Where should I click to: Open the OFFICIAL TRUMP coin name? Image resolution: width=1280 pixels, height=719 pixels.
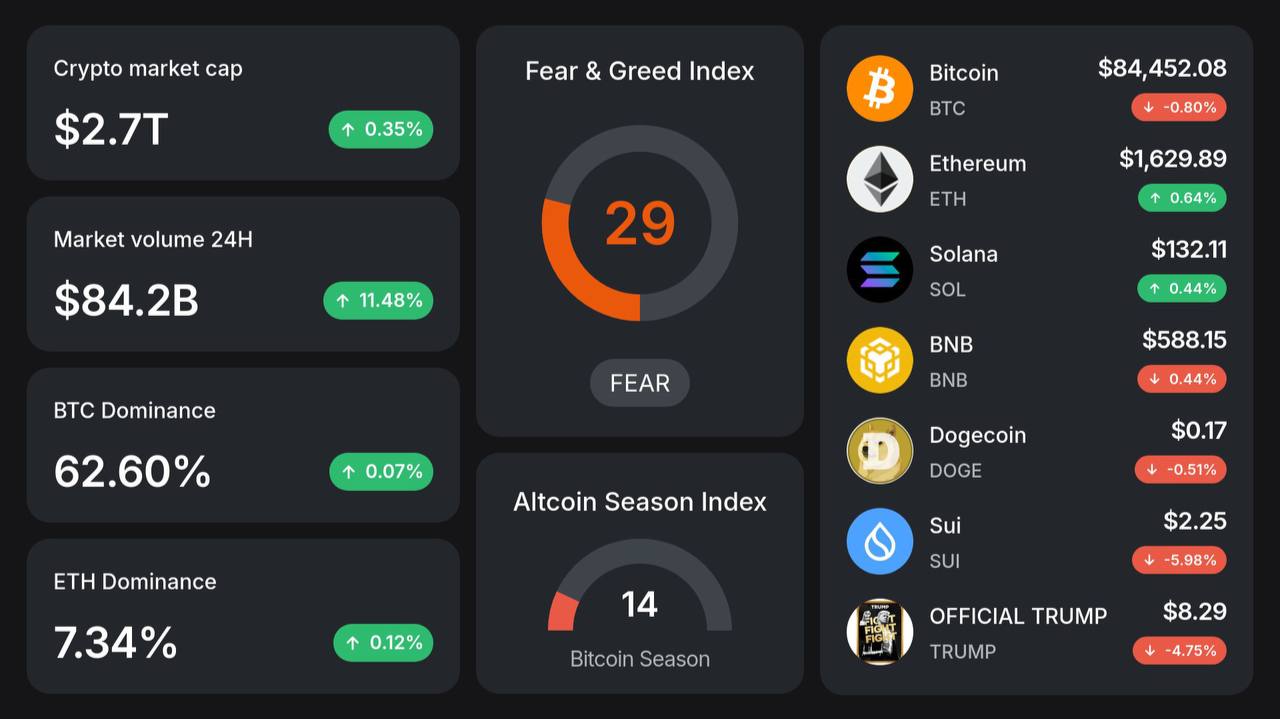click(1018, 616)
